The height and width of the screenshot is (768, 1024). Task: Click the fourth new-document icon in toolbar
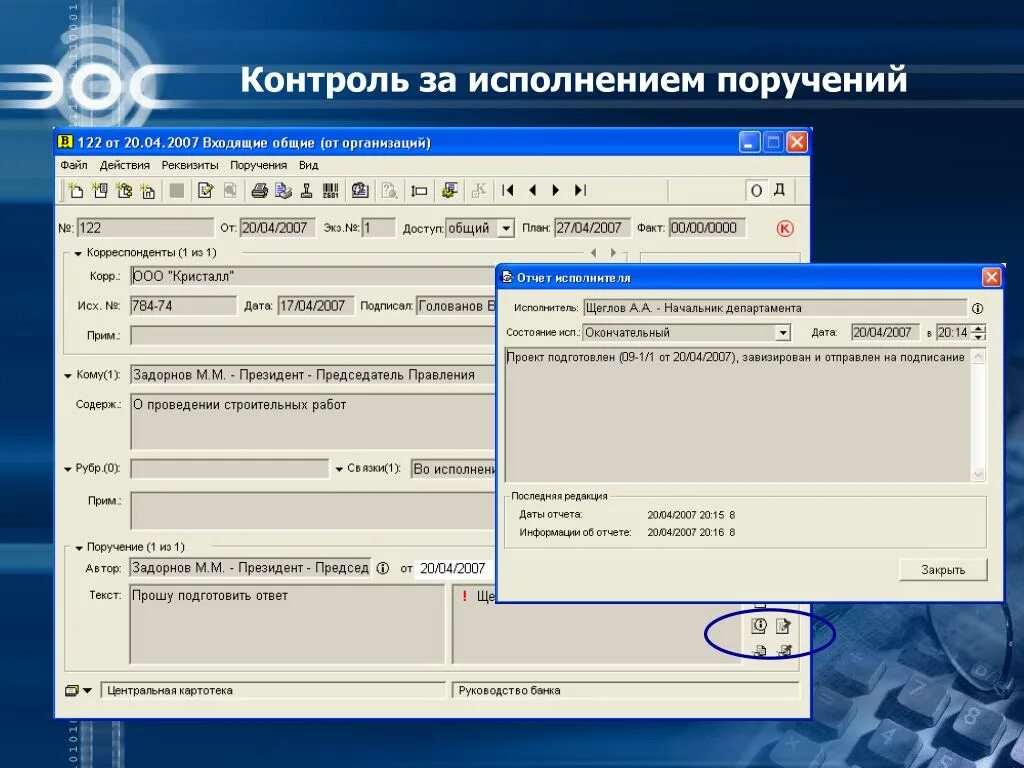(148, 190)
